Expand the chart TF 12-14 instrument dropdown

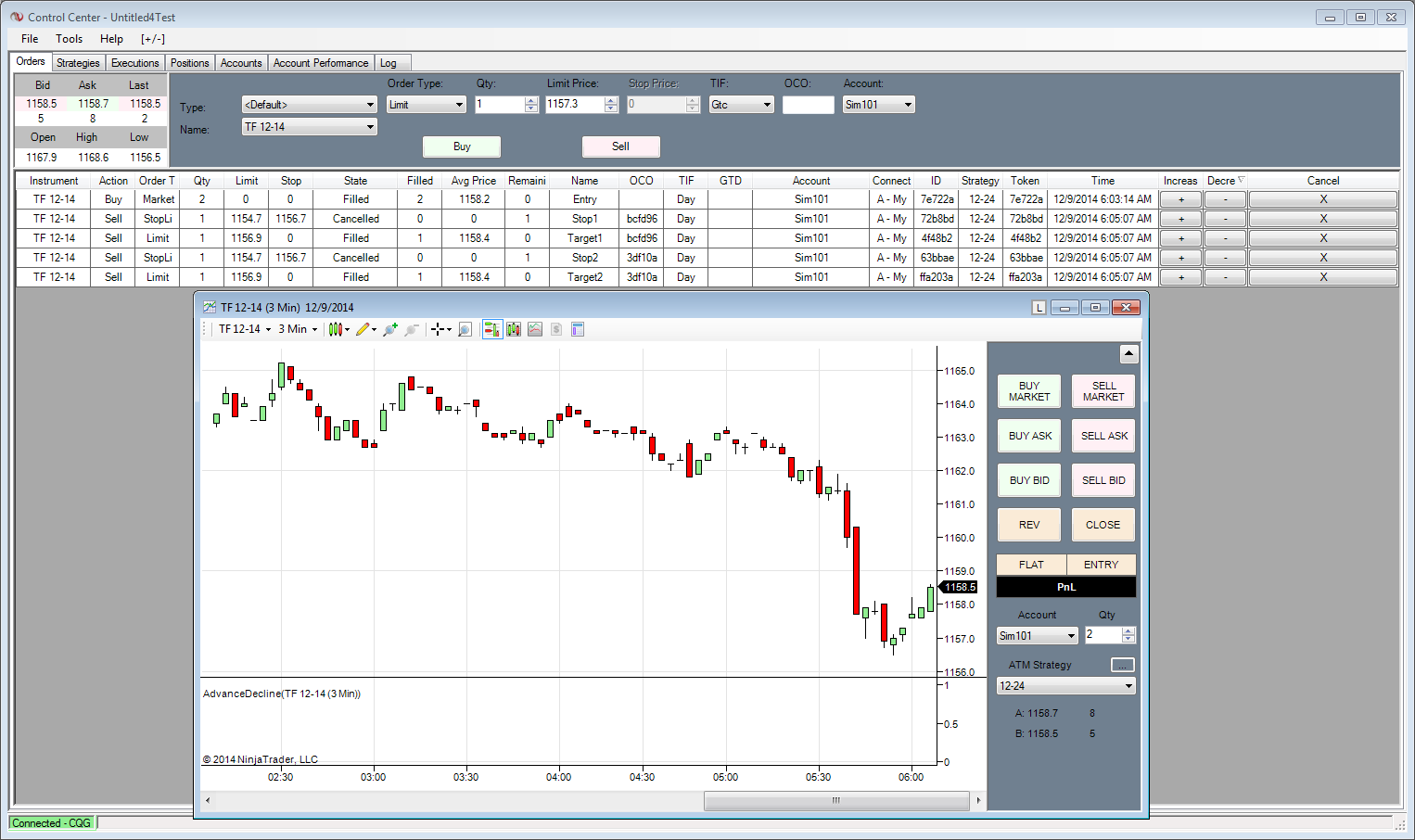pyautogui.click(x=245, y=329)
